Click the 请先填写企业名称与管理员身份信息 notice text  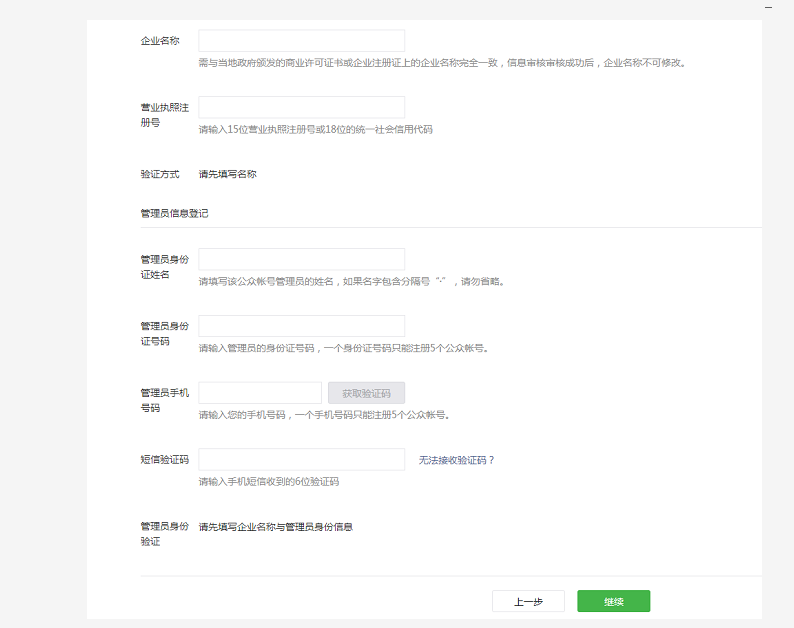(275, 527)
